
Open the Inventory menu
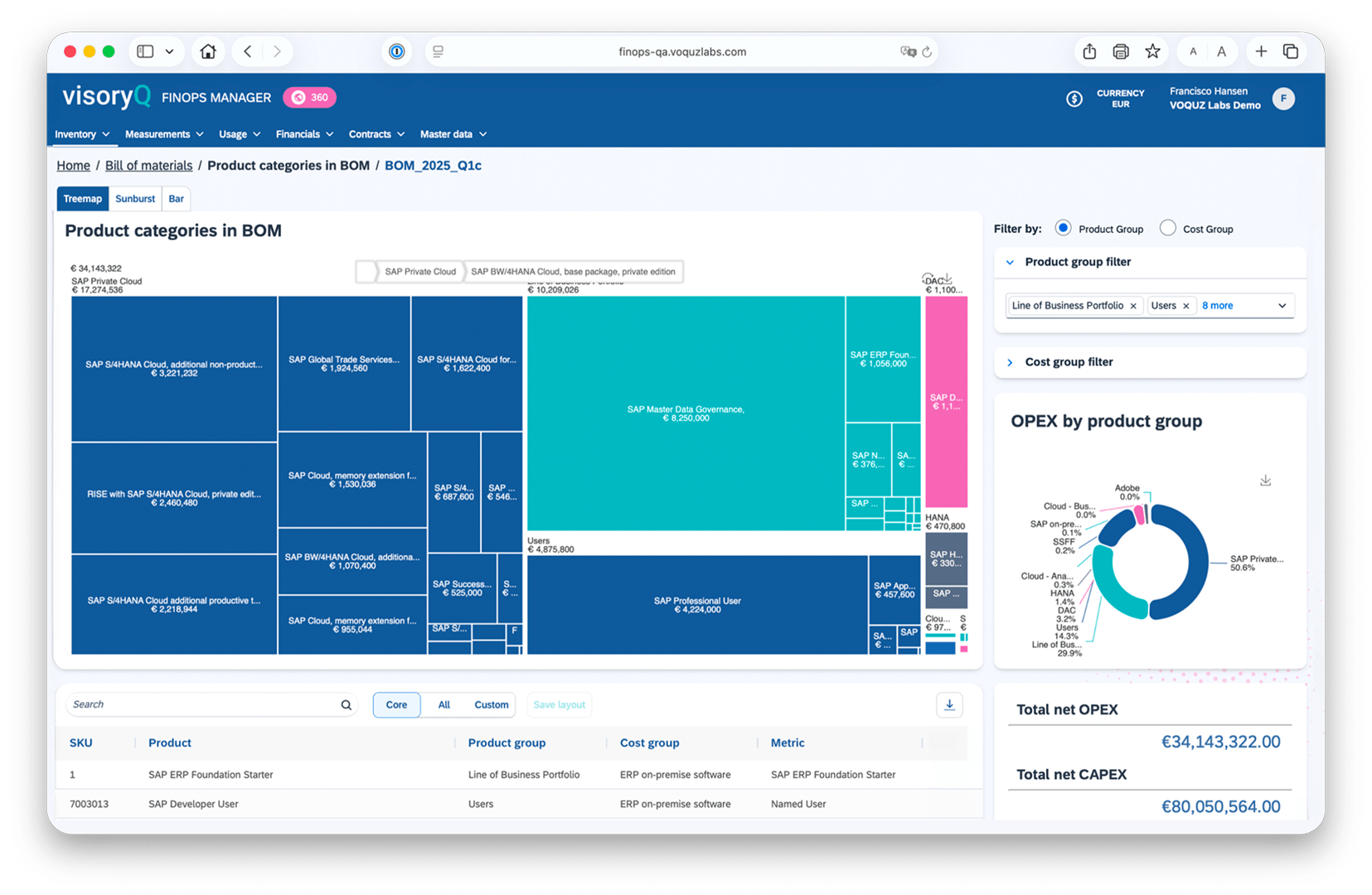coord(82,134)
